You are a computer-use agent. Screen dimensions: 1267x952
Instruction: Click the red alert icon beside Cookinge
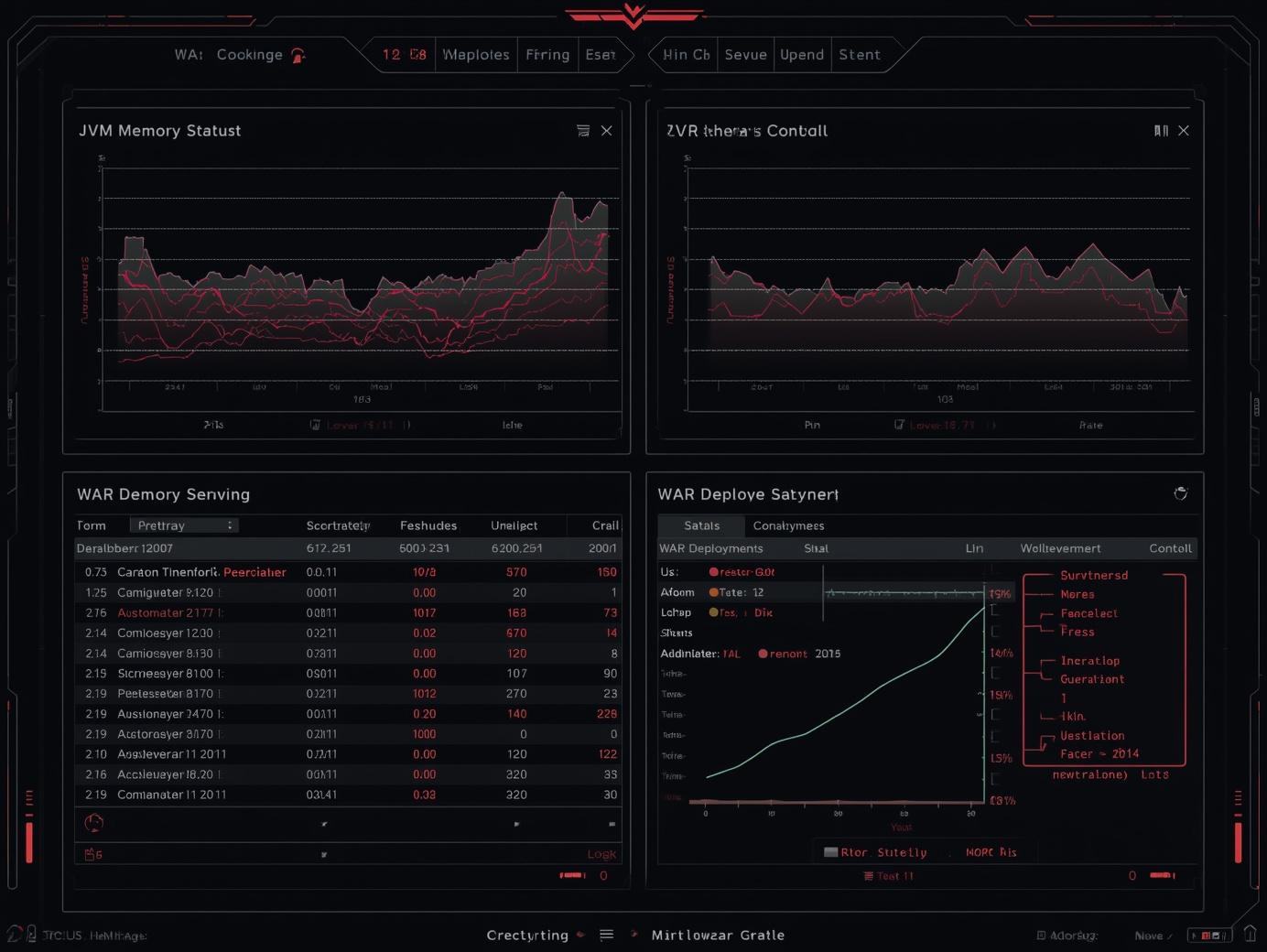pos(298,56)
